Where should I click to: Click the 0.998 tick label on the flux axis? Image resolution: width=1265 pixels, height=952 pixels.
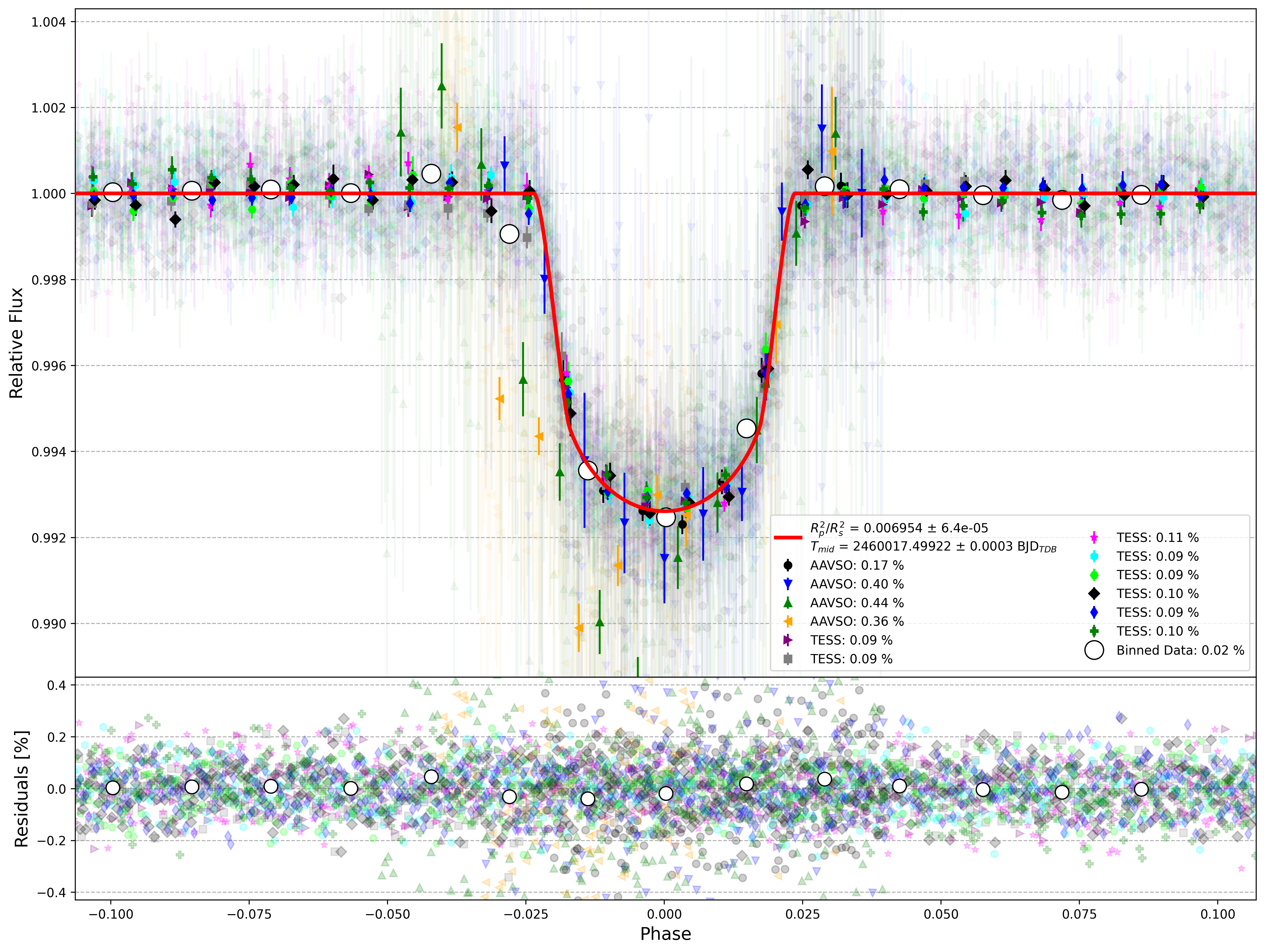tap(49, 280)
